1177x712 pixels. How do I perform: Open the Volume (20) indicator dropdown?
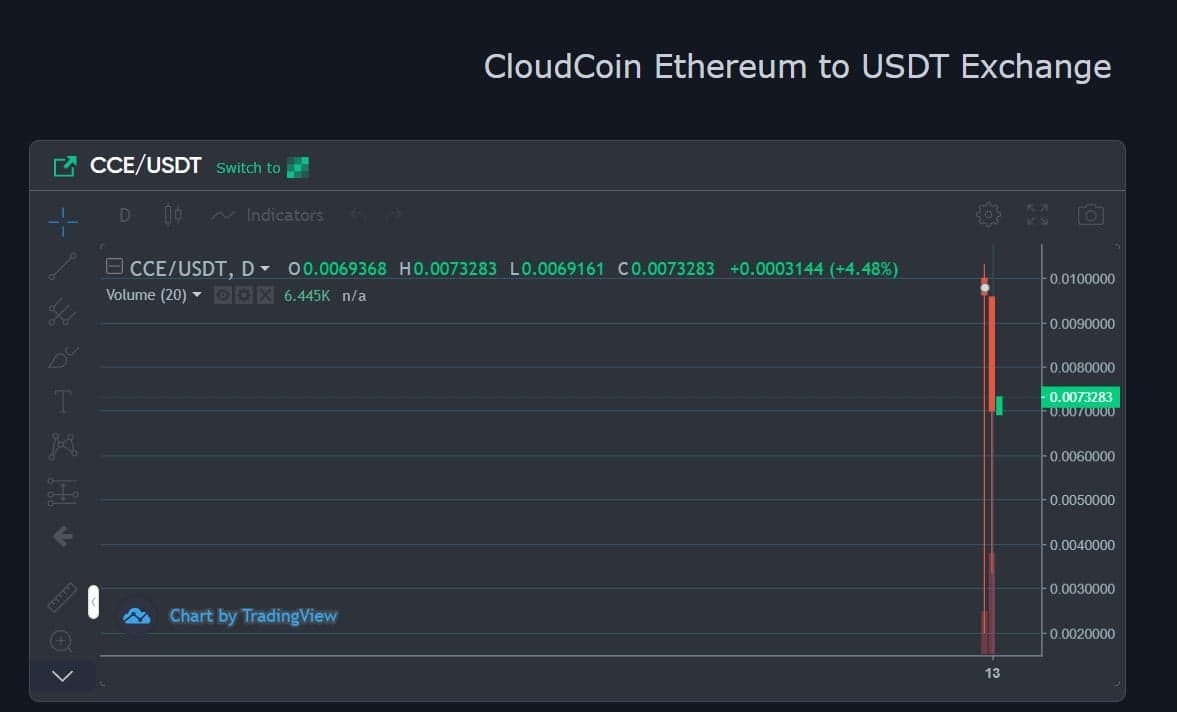click(196, 295)
